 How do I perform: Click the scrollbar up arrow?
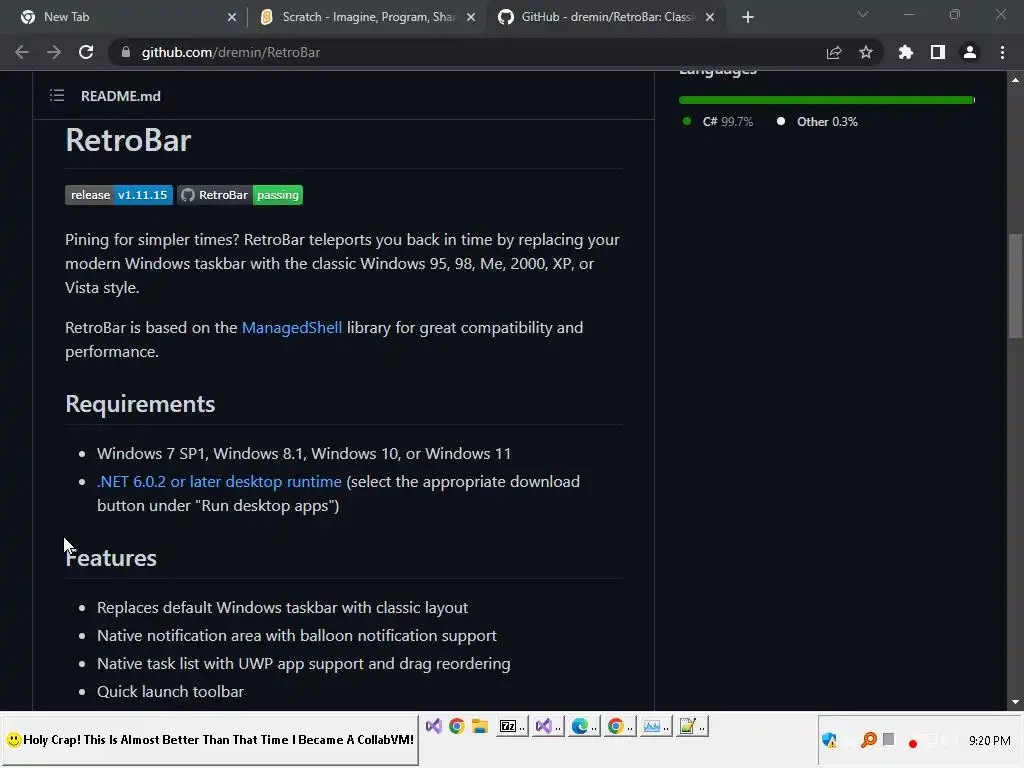click(x=1016, y=80)
